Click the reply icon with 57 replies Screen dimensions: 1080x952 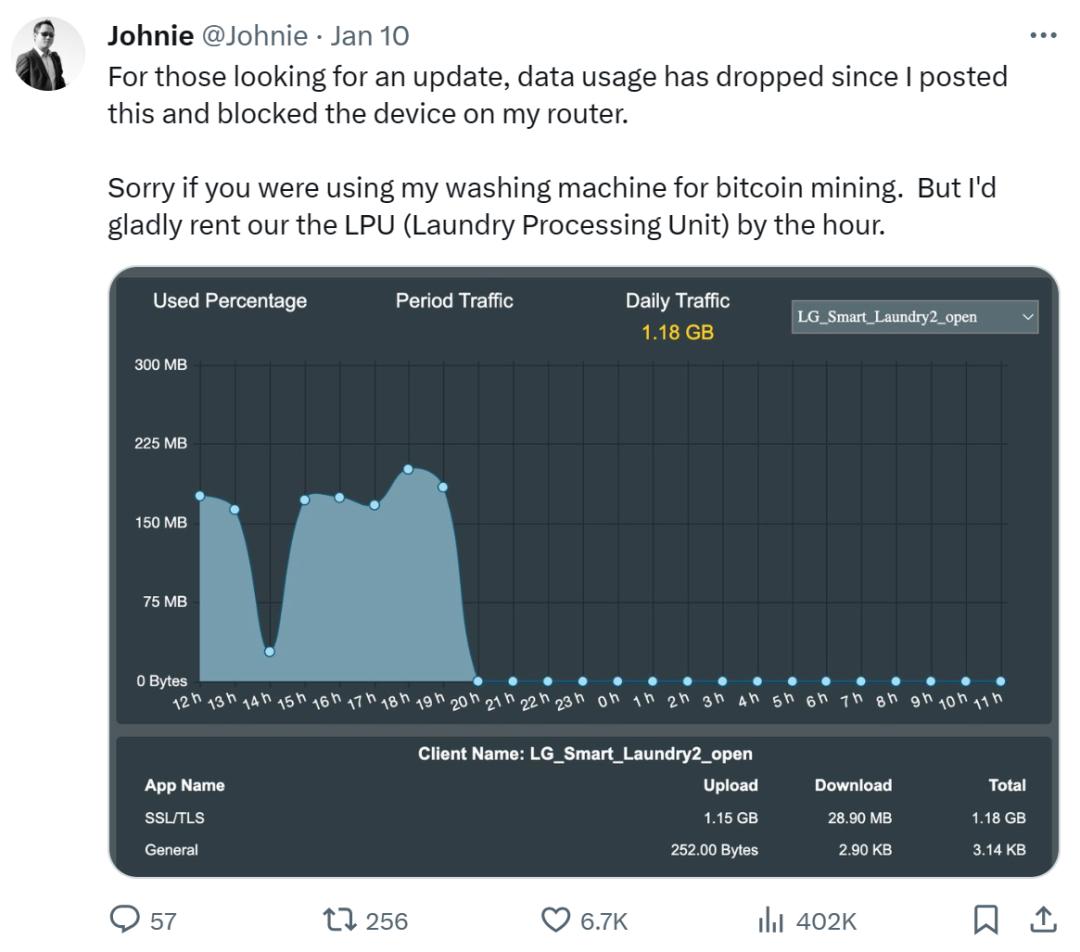click(x=125, y=919)
